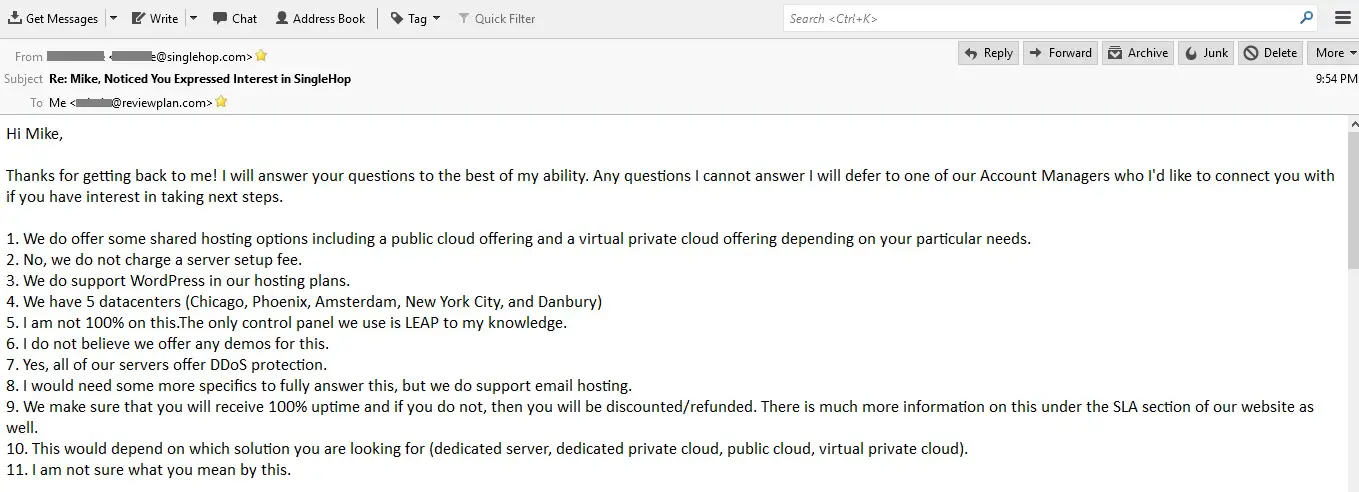
Task: Click the 'Hi Mike,' greeting text
Action: [34, 133]
